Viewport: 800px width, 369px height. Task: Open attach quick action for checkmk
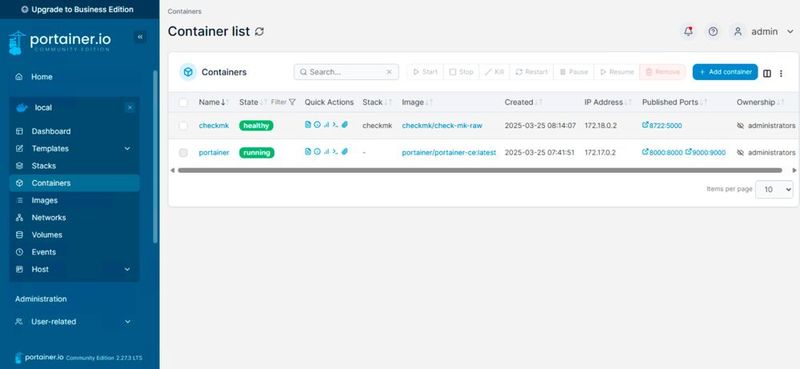pyautogui.click(x=344, y=125)
